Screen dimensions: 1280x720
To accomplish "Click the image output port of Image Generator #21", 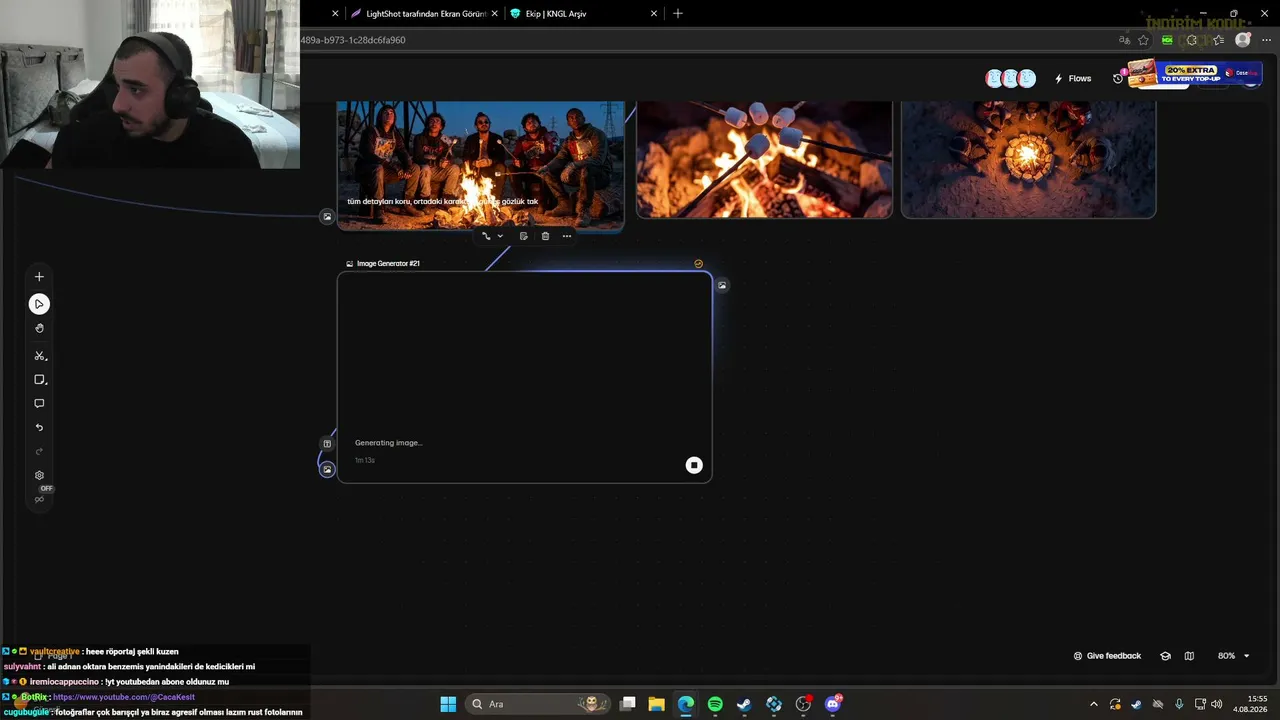I will [722, 285].
